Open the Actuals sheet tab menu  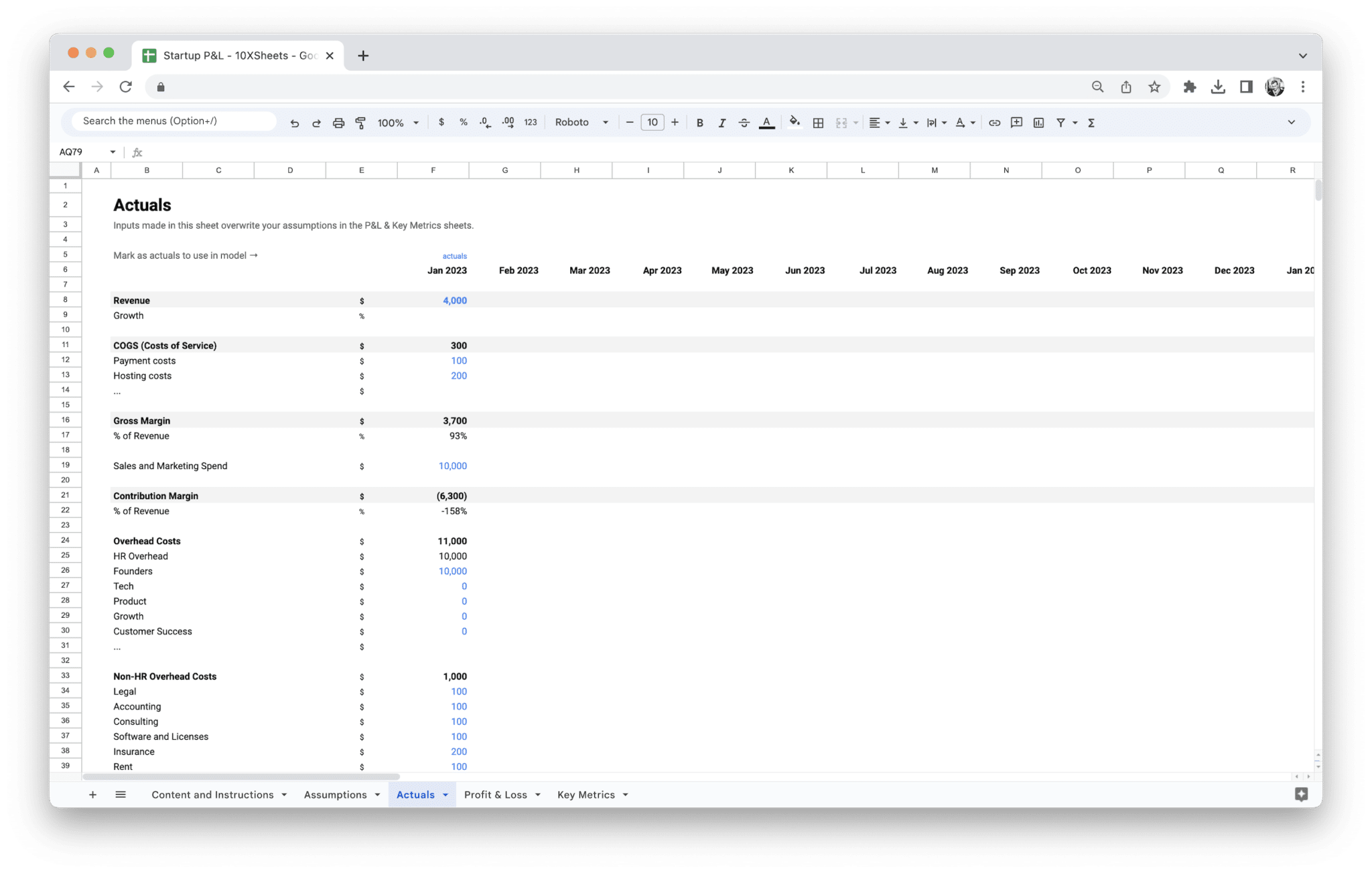pos(444,795)
